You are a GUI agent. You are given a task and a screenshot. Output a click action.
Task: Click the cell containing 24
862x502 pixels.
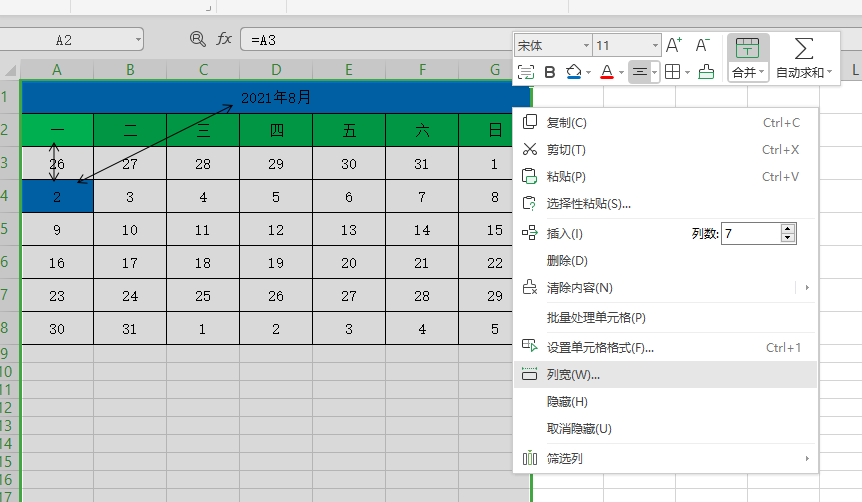tap(130, 295)
